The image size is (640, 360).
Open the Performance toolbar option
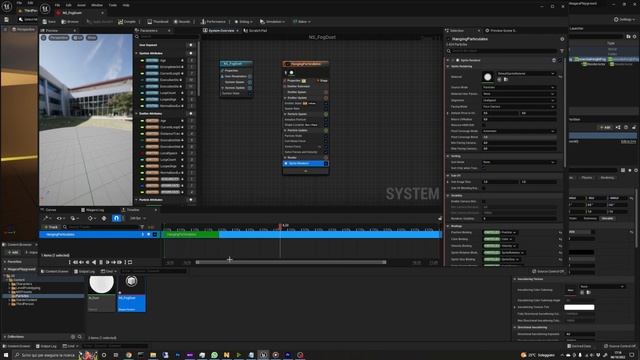pos(213,22)
